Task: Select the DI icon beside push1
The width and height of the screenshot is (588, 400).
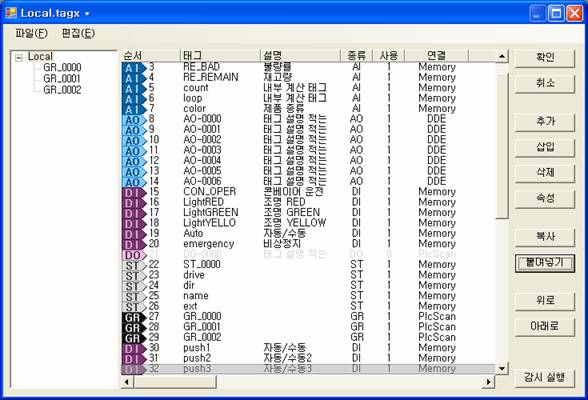Action: click(134, 349)
